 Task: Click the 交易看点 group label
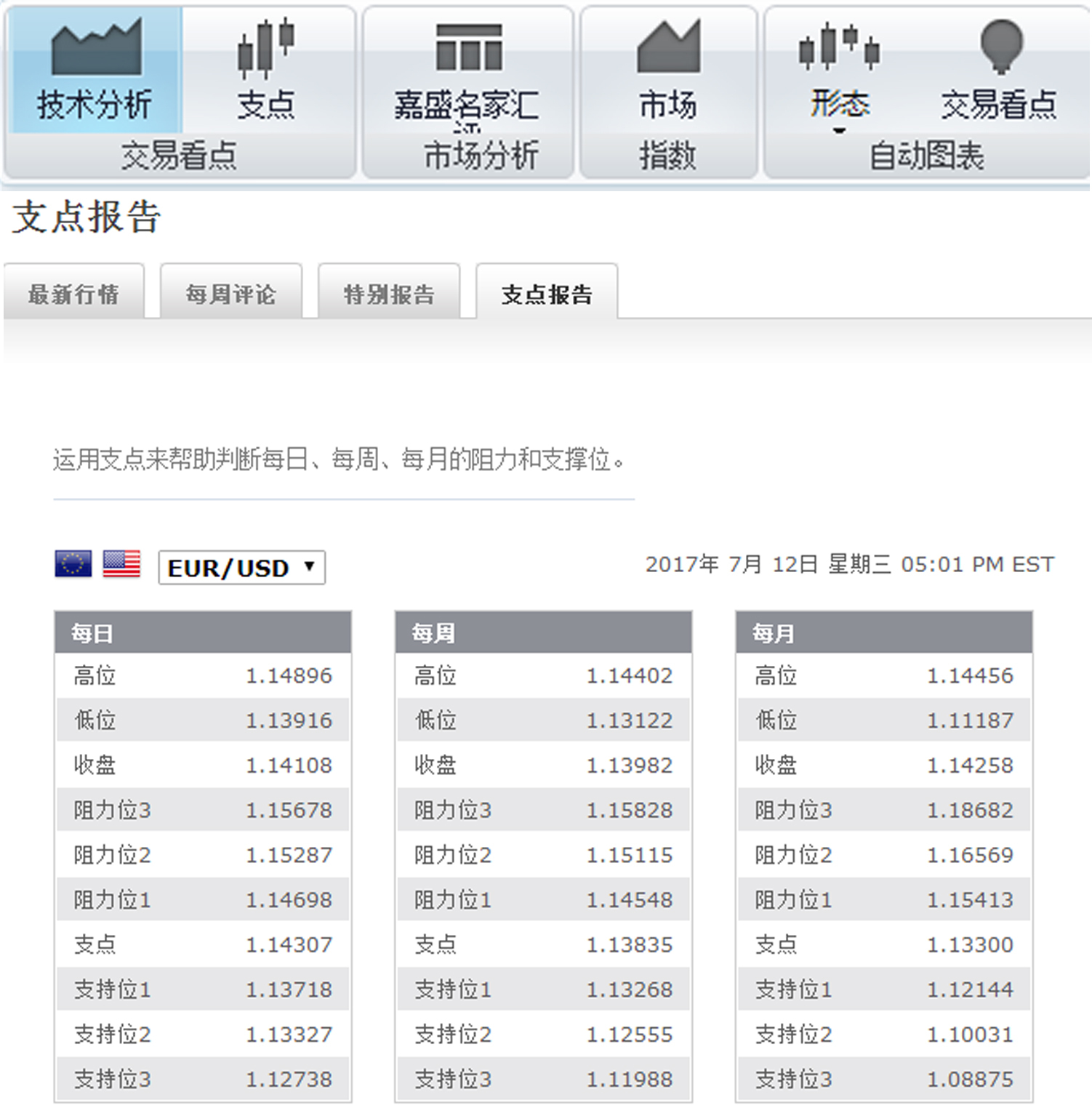coord(179,156)
